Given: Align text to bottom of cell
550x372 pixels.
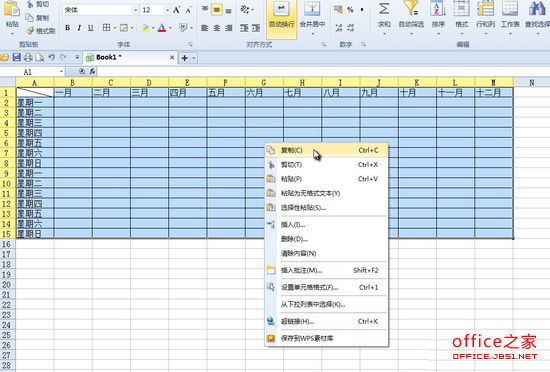Looking at the screenshot, I should pyautogui.click(x=228, y=10).
